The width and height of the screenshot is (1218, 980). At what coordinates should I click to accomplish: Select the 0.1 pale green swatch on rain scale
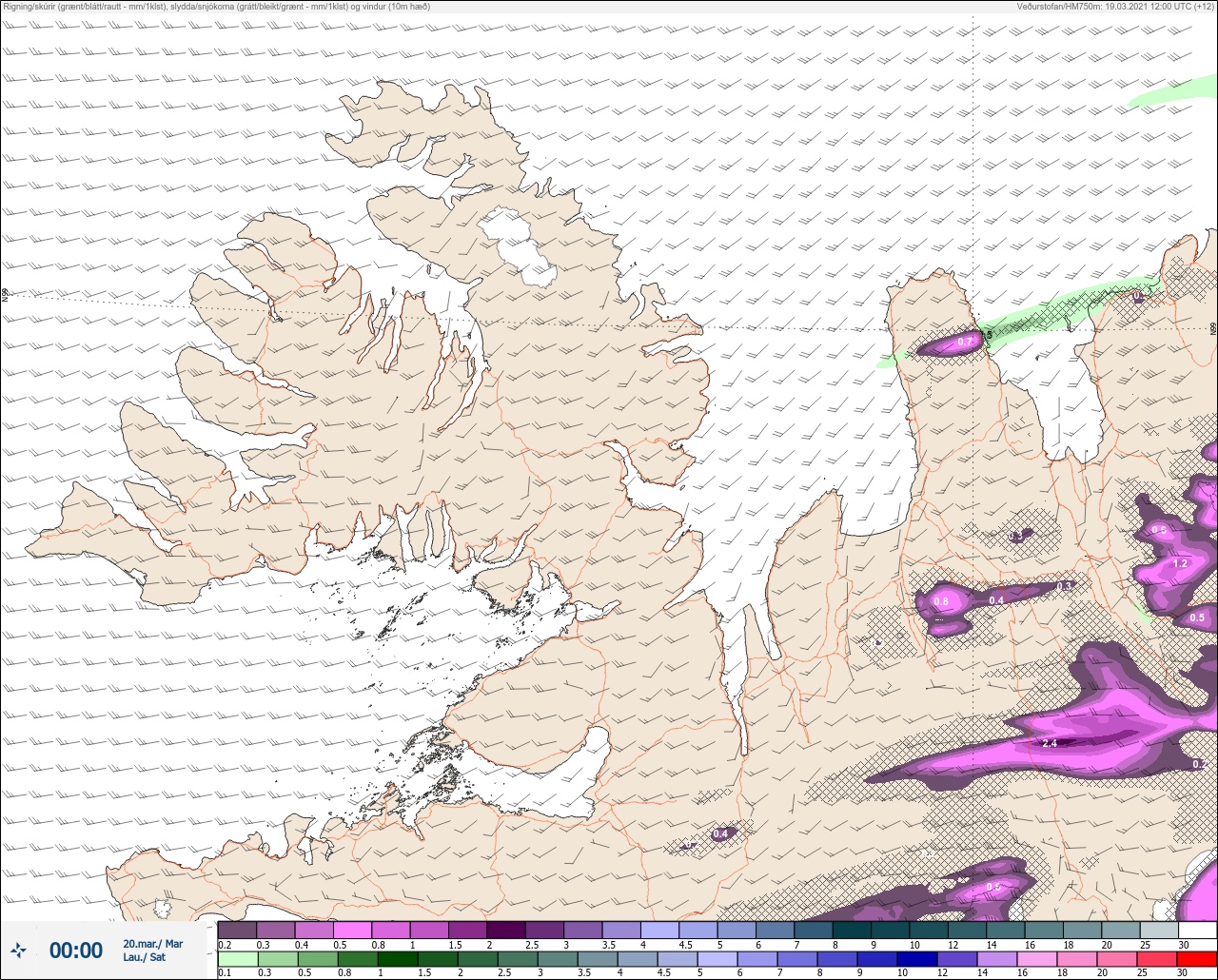[x=237, y=959]
